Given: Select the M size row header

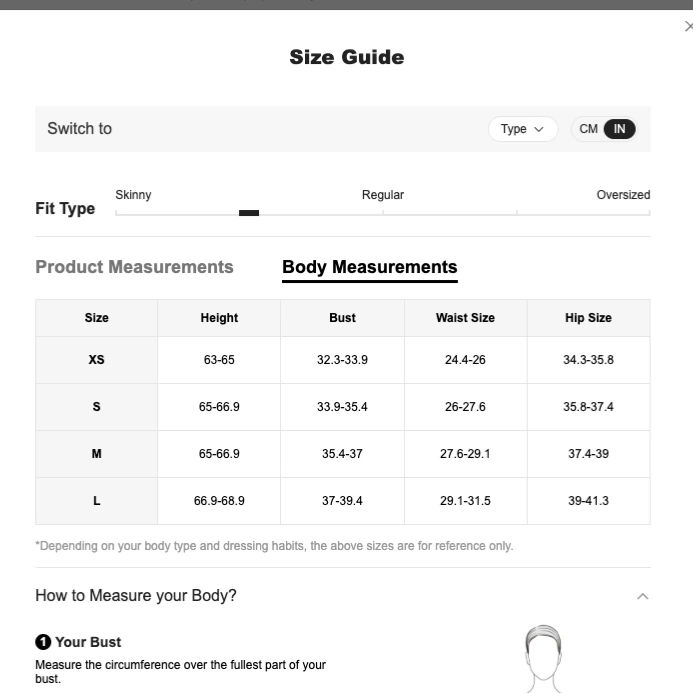Looking at the screenshot, I should coord(96,454).
